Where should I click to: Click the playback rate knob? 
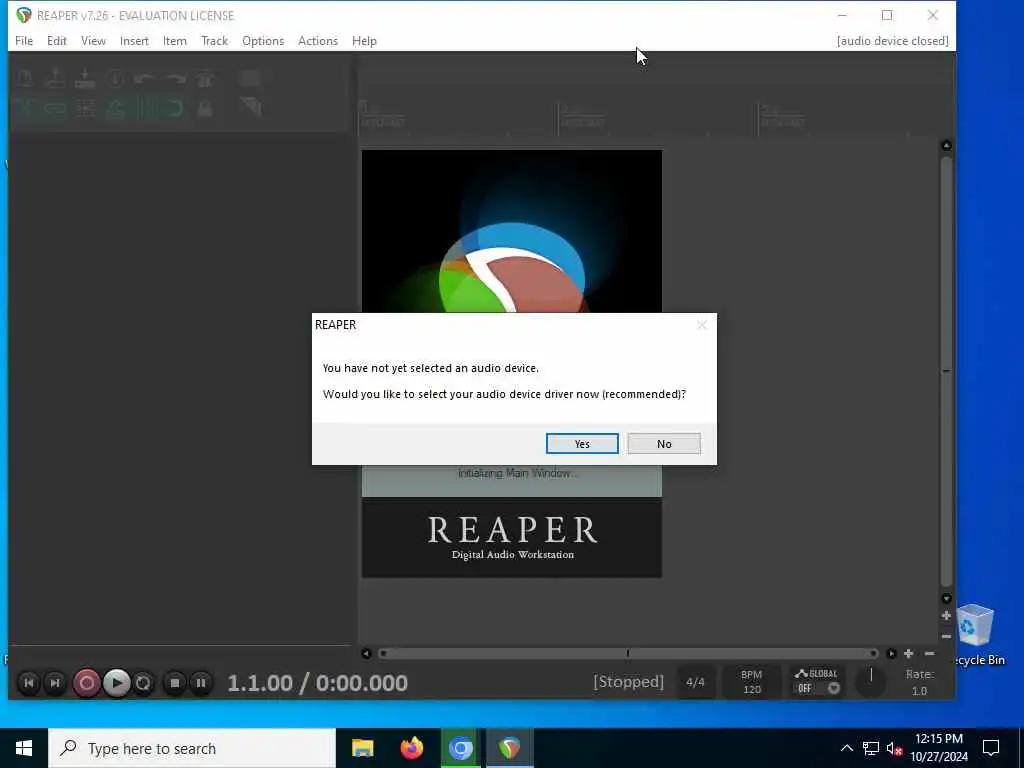pos(871,681)
